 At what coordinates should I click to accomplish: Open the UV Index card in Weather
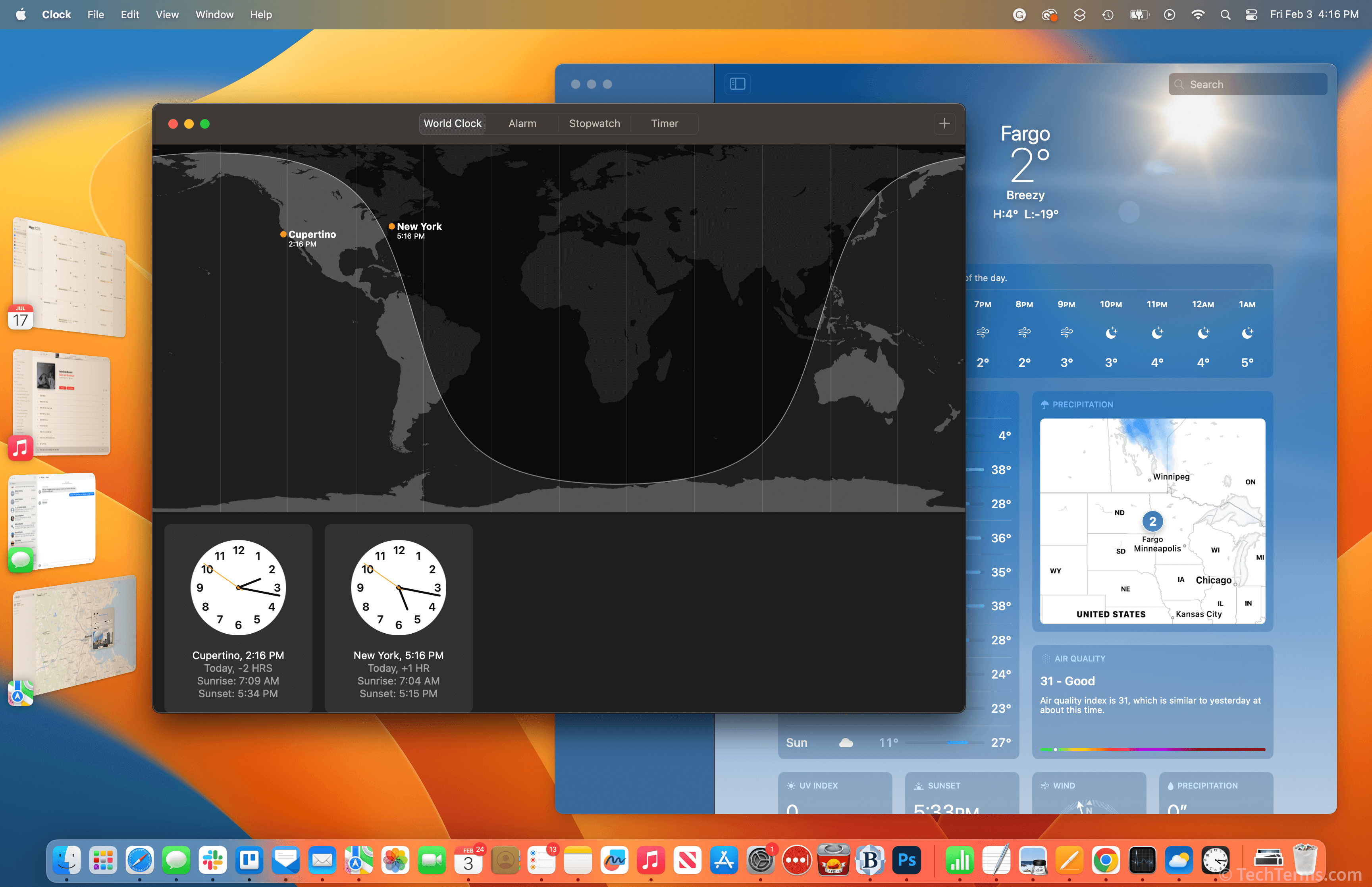835,793
